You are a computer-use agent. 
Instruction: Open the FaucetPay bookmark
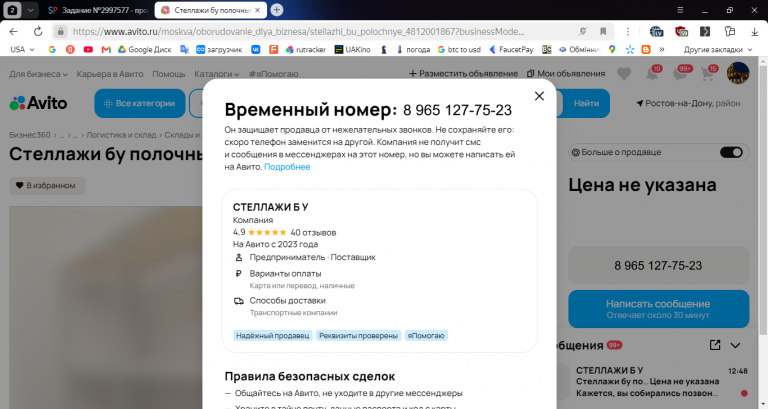pyautogui.click(x=511, y=49)
